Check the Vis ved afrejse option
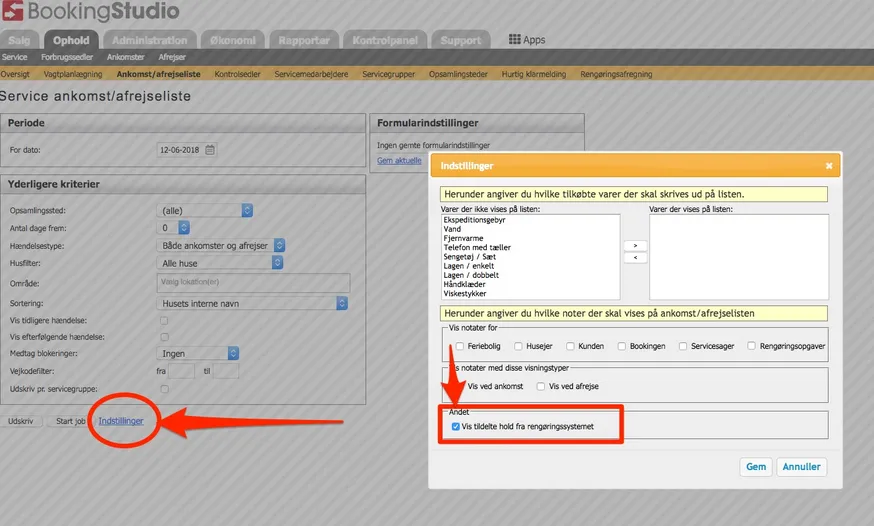This screenshot has width=874, height=526. [x=541, y=386]
